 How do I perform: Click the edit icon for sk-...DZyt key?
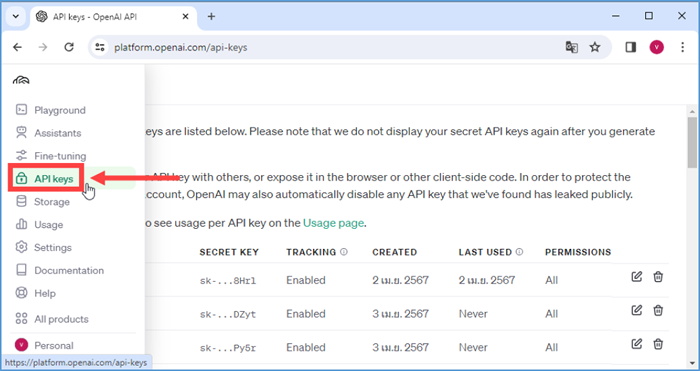pyautogui.click(x=637, y=310)
